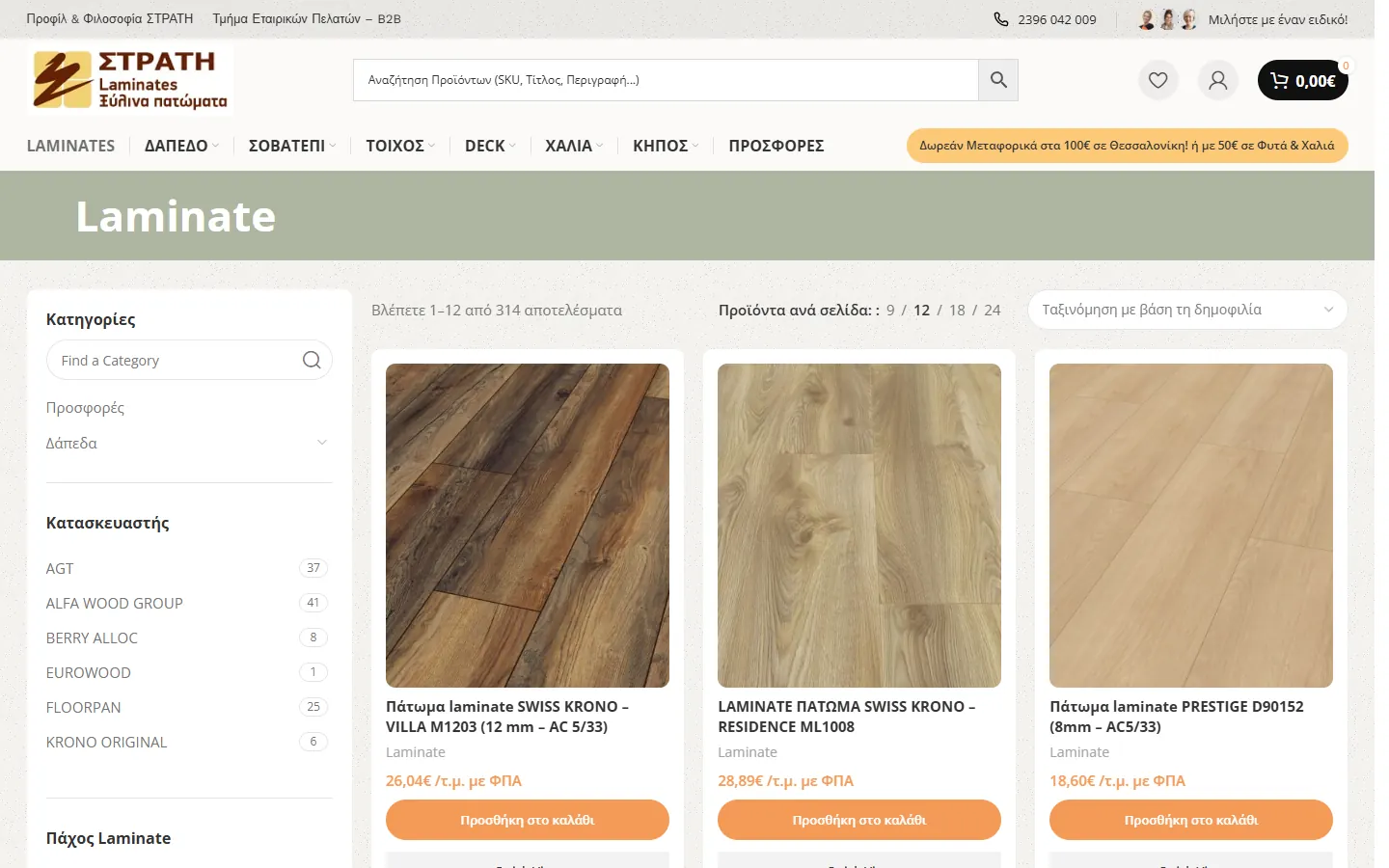The image size is (1389, 868).
Task: Click the phone icon beside 2396 042 009
Action: tap(1001, 19)
